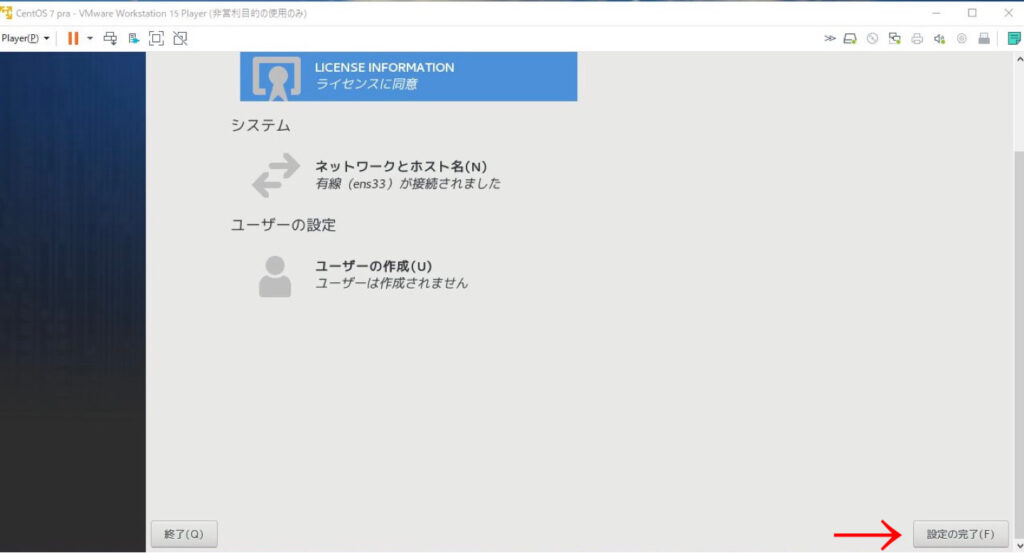Screen dimensions: 1024x553
Task: Click the 設定の完了(F) finish button
Action: click(x=961, y=534)
